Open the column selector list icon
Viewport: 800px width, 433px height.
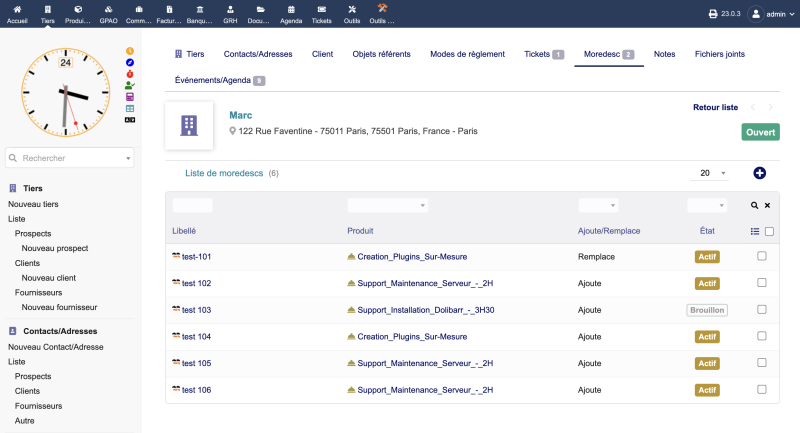[755, 231]
